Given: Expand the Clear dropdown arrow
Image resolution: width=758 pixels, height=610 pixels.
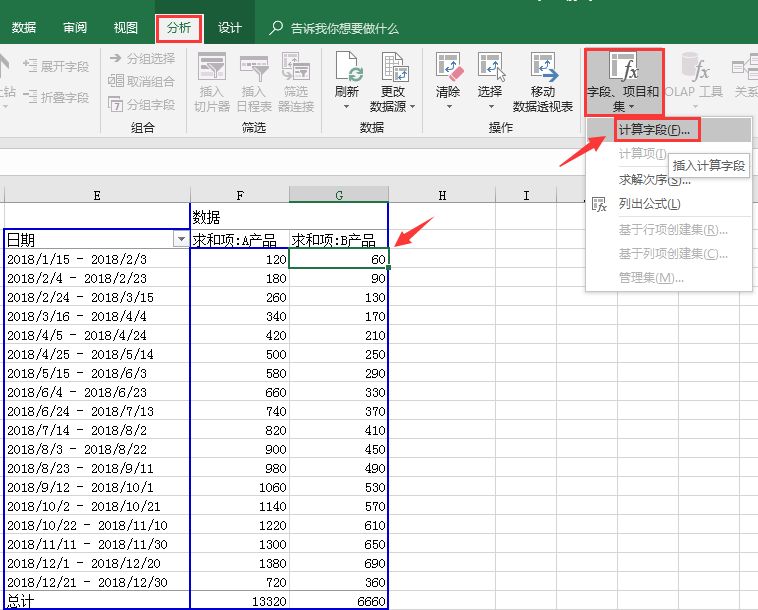Looking at the screenshot, I should (x=449, y=106).
